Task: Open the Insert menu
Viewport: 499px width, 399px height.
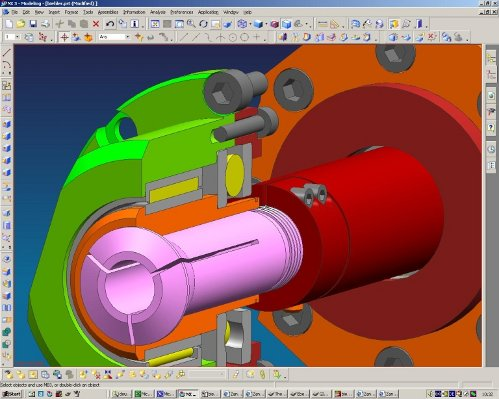Action: click(54, 12)
